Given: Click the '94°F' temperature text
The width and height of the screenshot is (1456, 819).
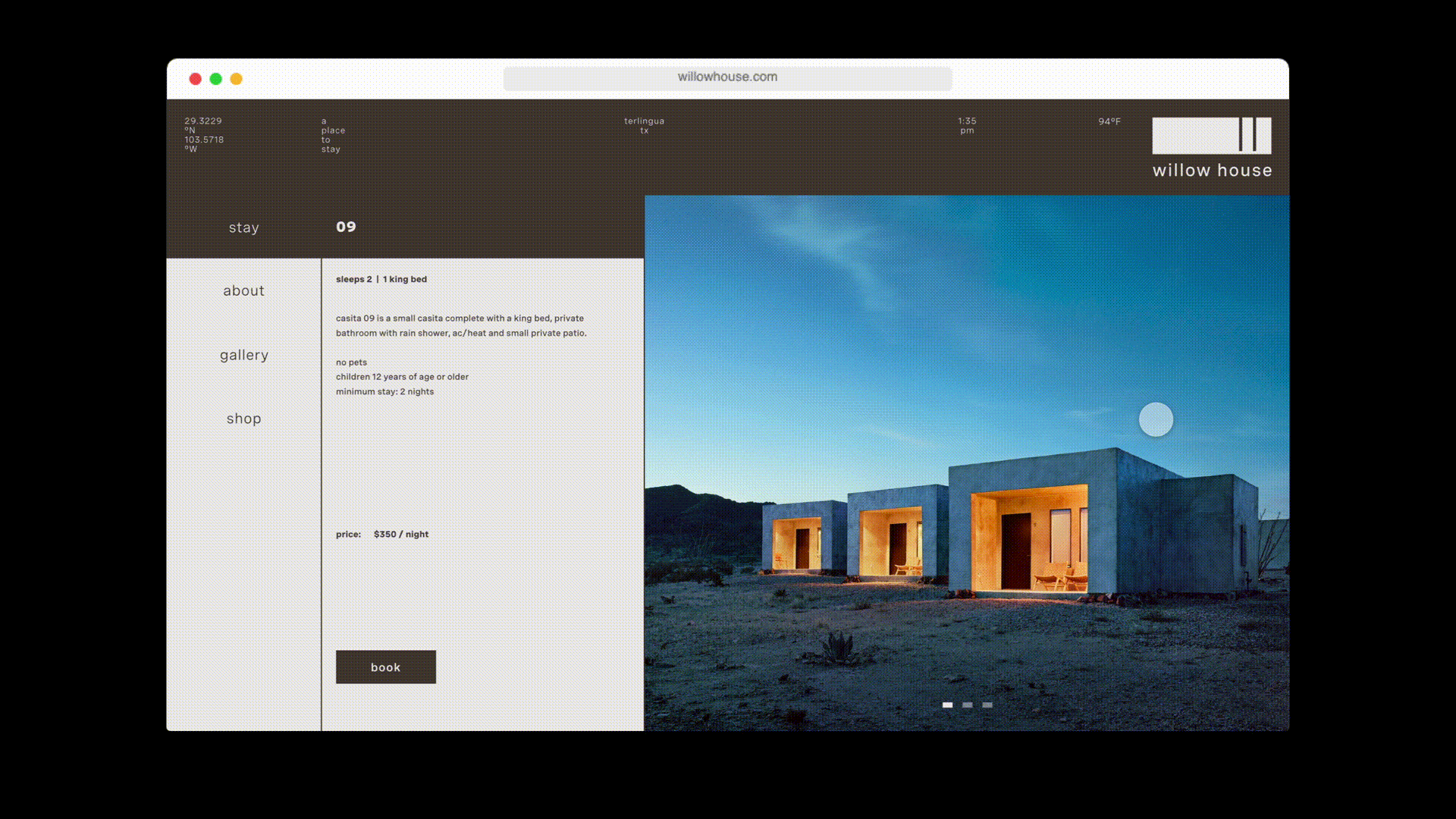Looking at the screenshot, I should 1109,121.
